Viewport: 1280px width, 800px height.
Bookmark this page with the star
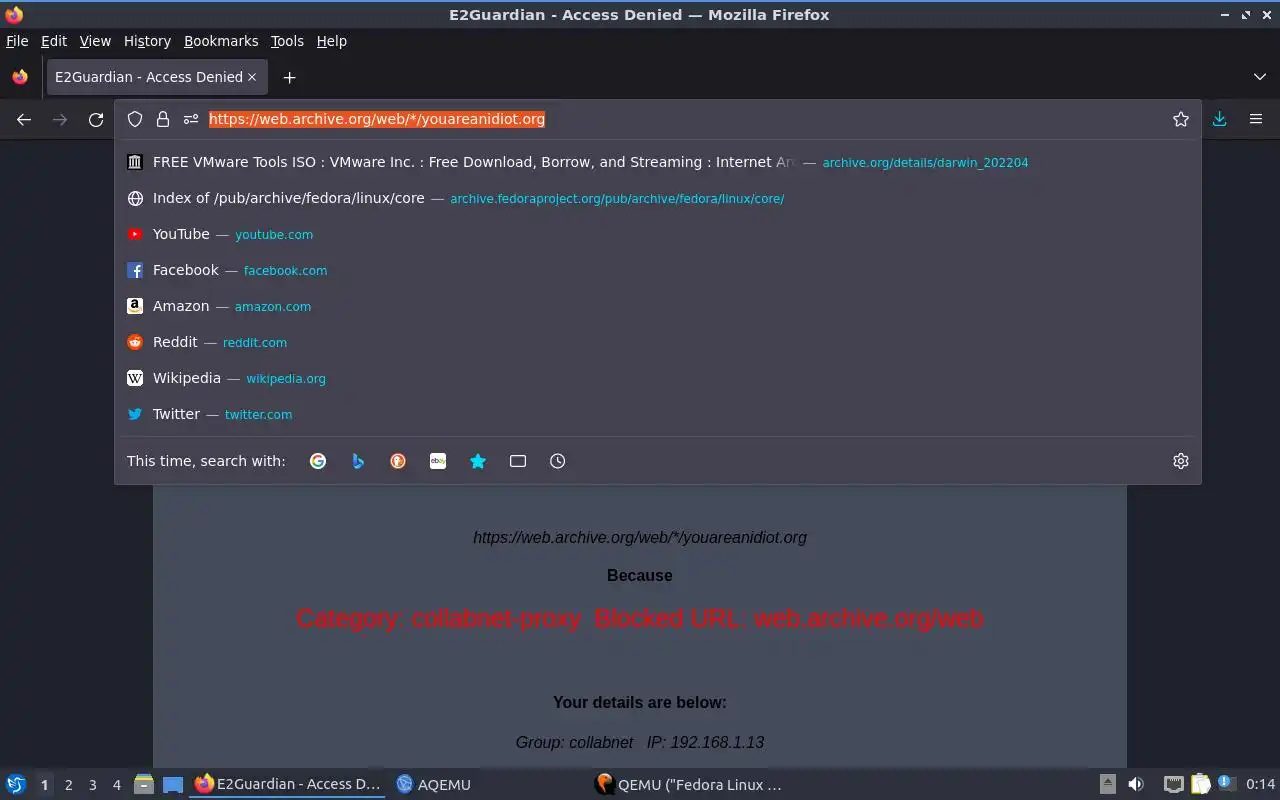1181,119
